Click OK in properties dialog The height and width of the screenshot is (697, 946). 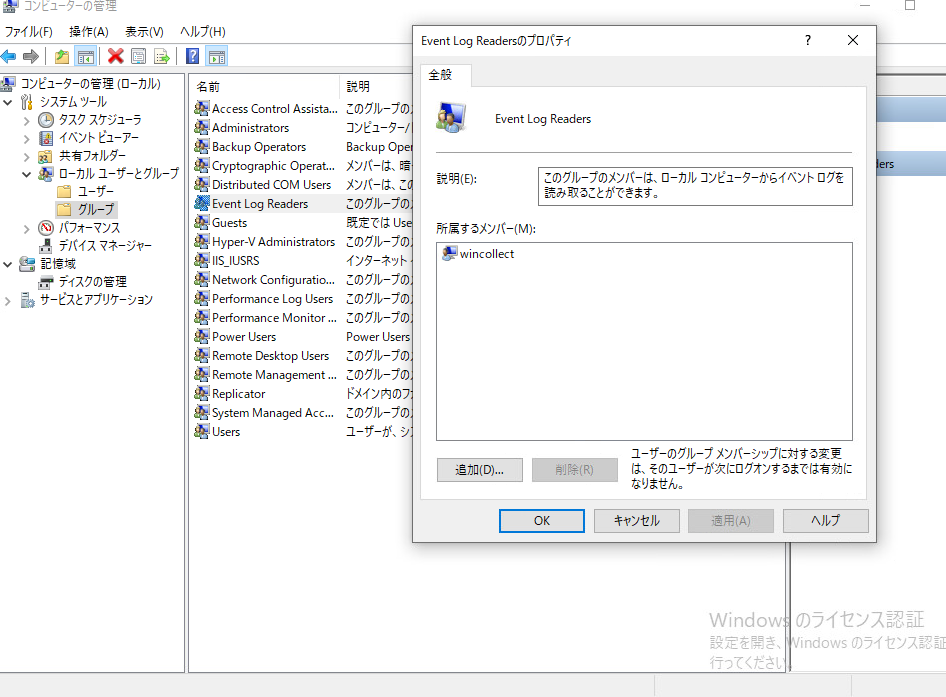pyautogui.click(x=542, y=521)
